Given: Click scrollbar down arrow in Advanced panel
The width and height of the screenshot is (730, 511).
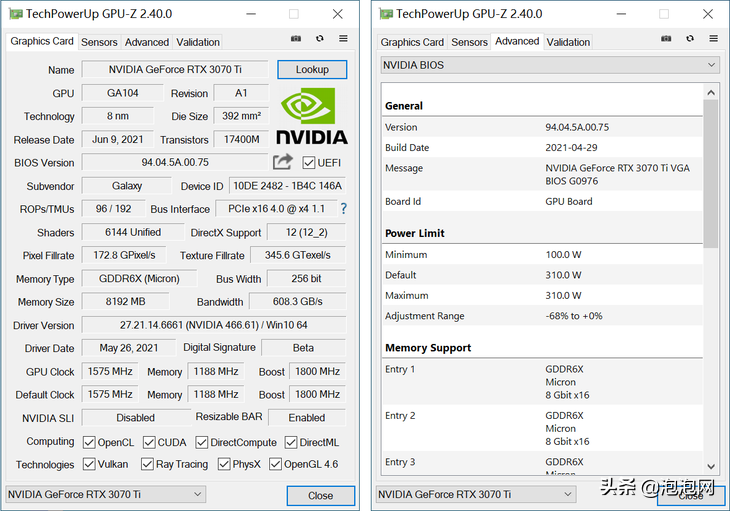Looking at the screenshot, I should [711, 467].
